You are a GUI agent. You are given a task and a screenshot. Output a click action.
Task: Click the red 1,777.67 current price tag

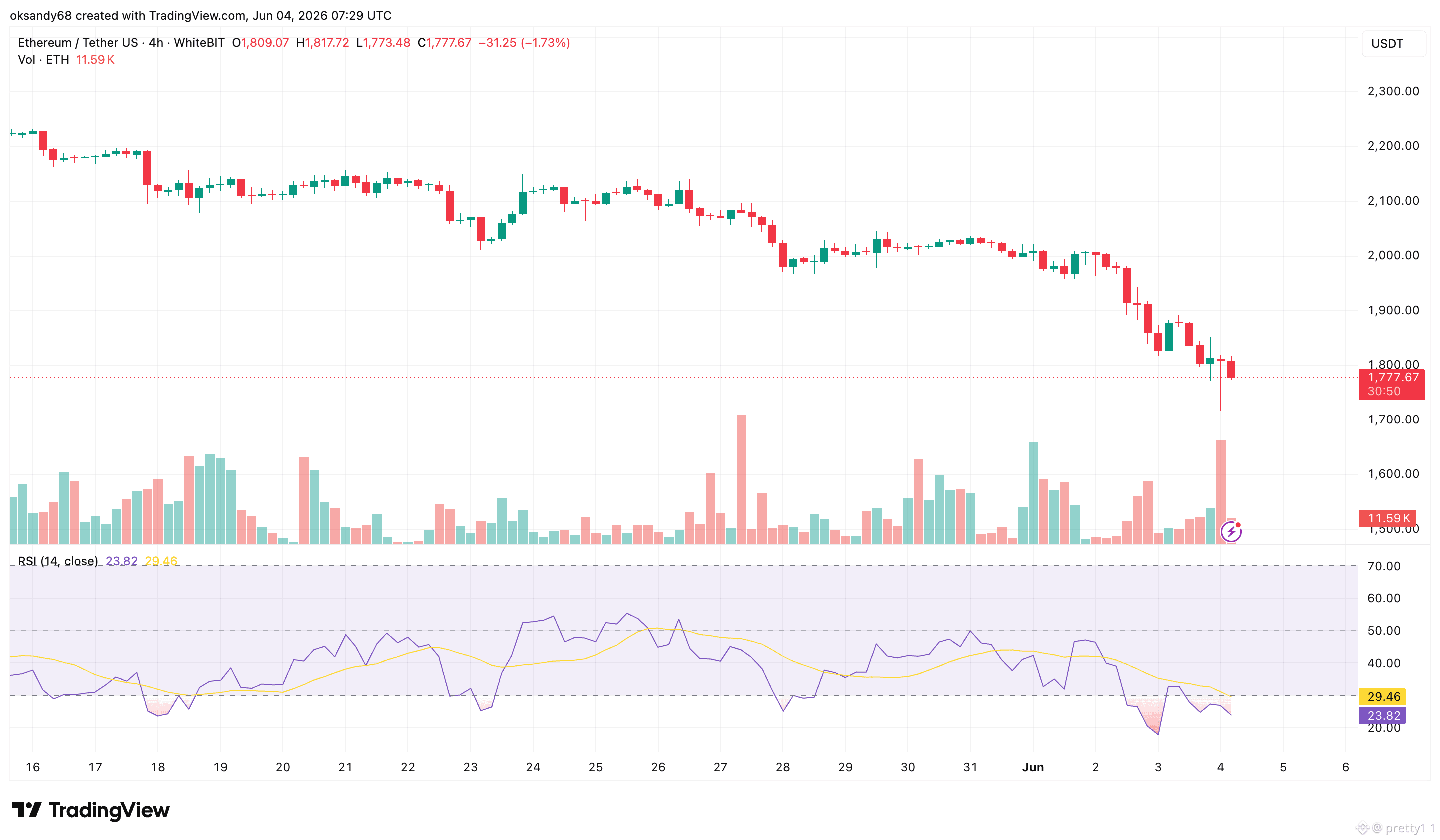pos(1392,384)
